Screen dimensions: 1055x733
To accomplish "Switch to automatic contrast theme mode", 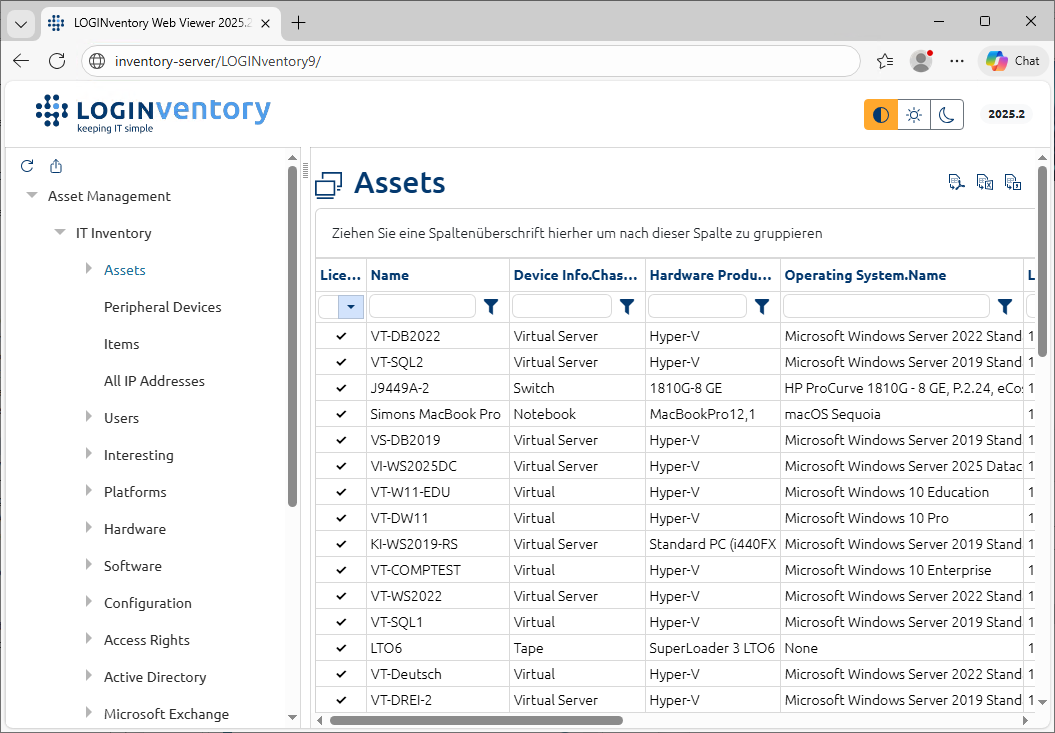I will (881, 115).
